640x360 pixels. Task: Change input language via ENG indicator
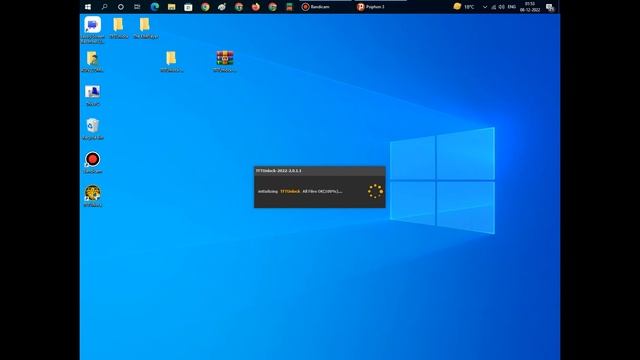(511, 7)
